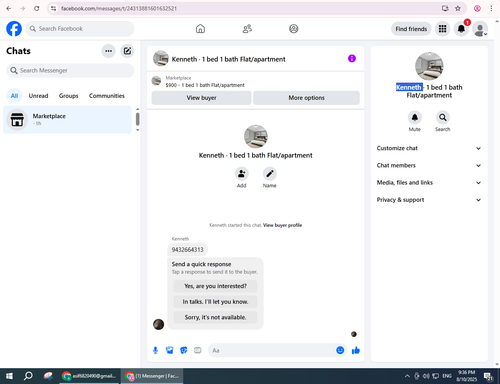Choose a GIF icon in composer

(198, 350)
